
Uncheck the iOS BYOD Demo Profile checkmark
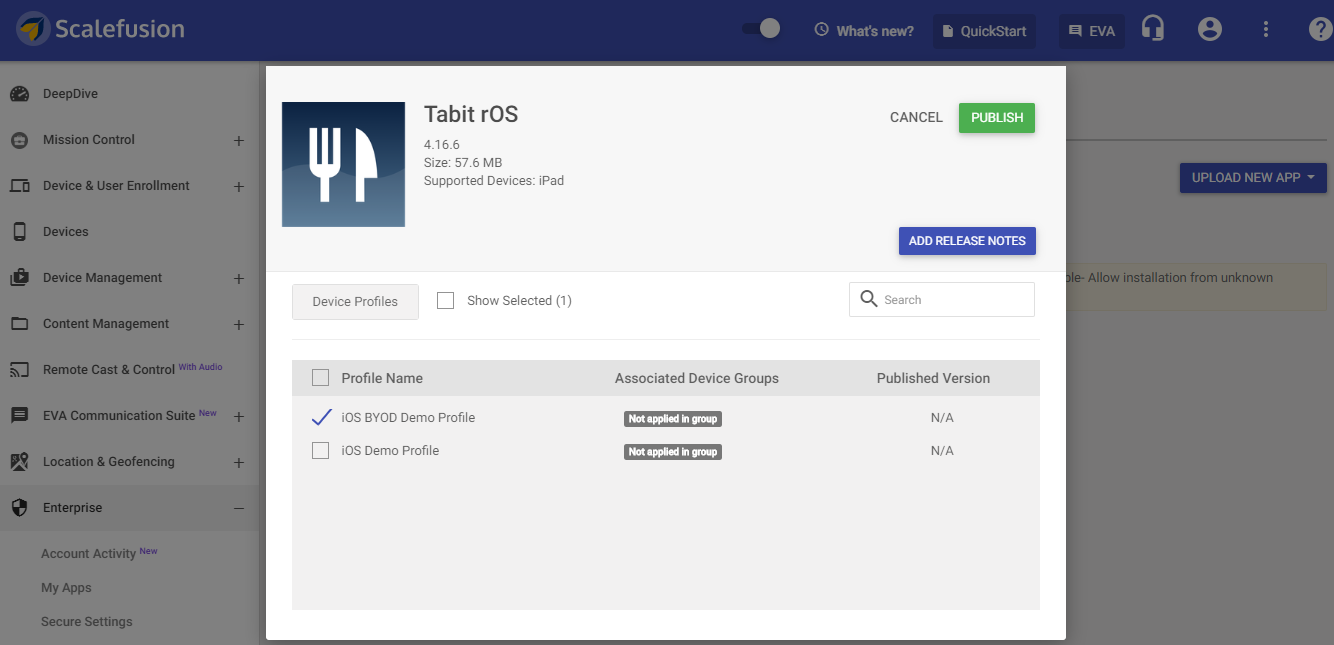click(x=321, y=417)
